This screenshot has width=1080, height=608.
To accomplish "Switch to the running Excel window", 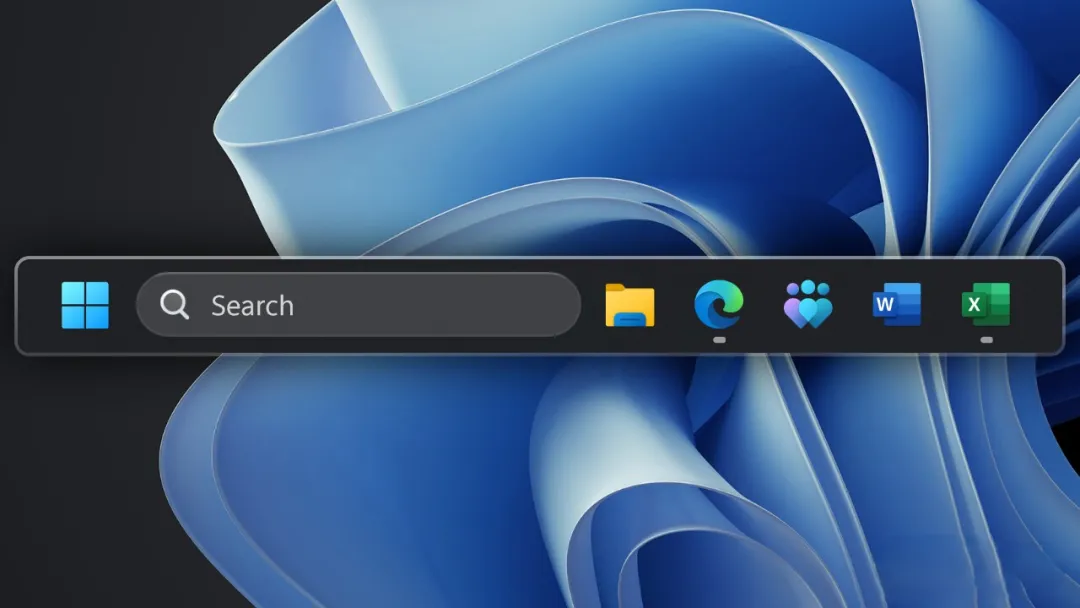I will click(986, 304).
